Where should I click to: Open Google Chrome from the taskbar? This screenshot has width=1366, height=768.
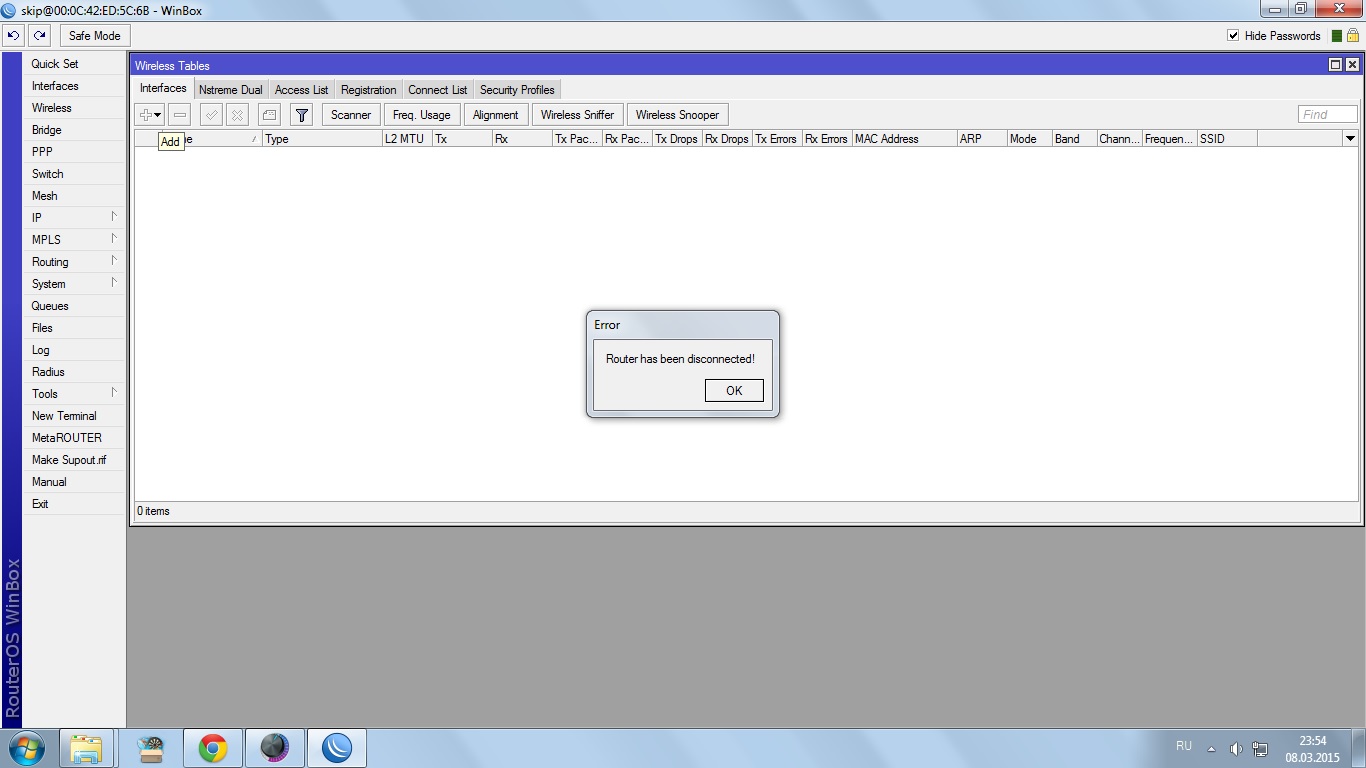click(x=212, y=748)
